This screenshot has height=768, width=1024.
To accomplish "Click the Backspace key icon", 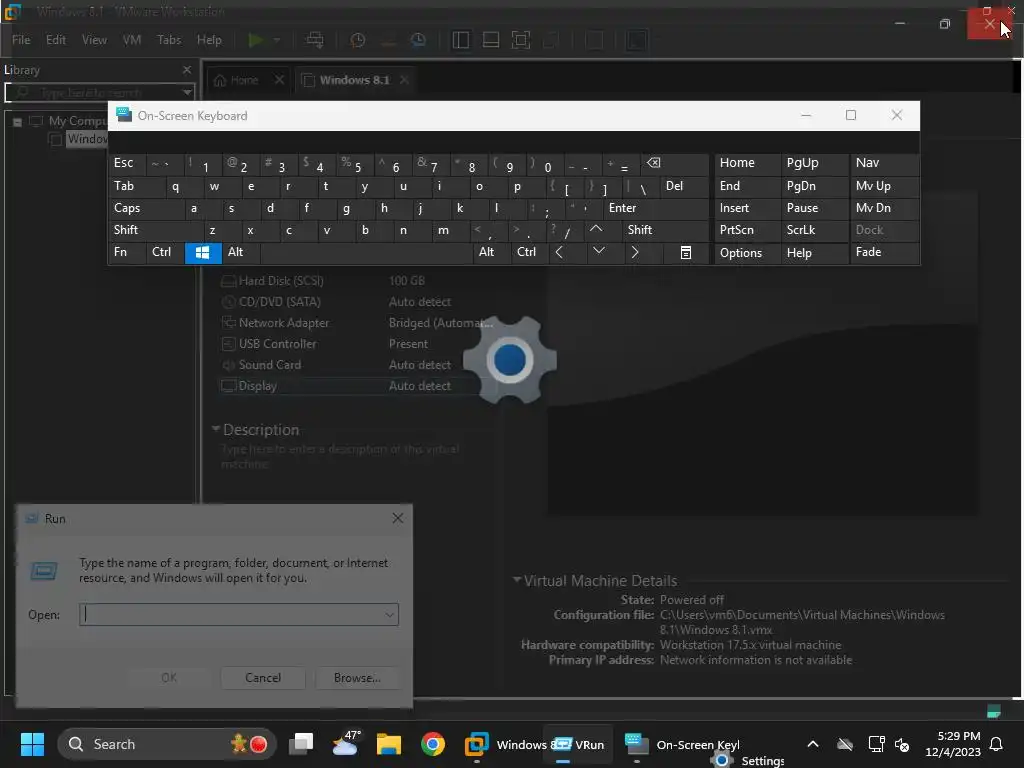I will (x=653, y=163).
